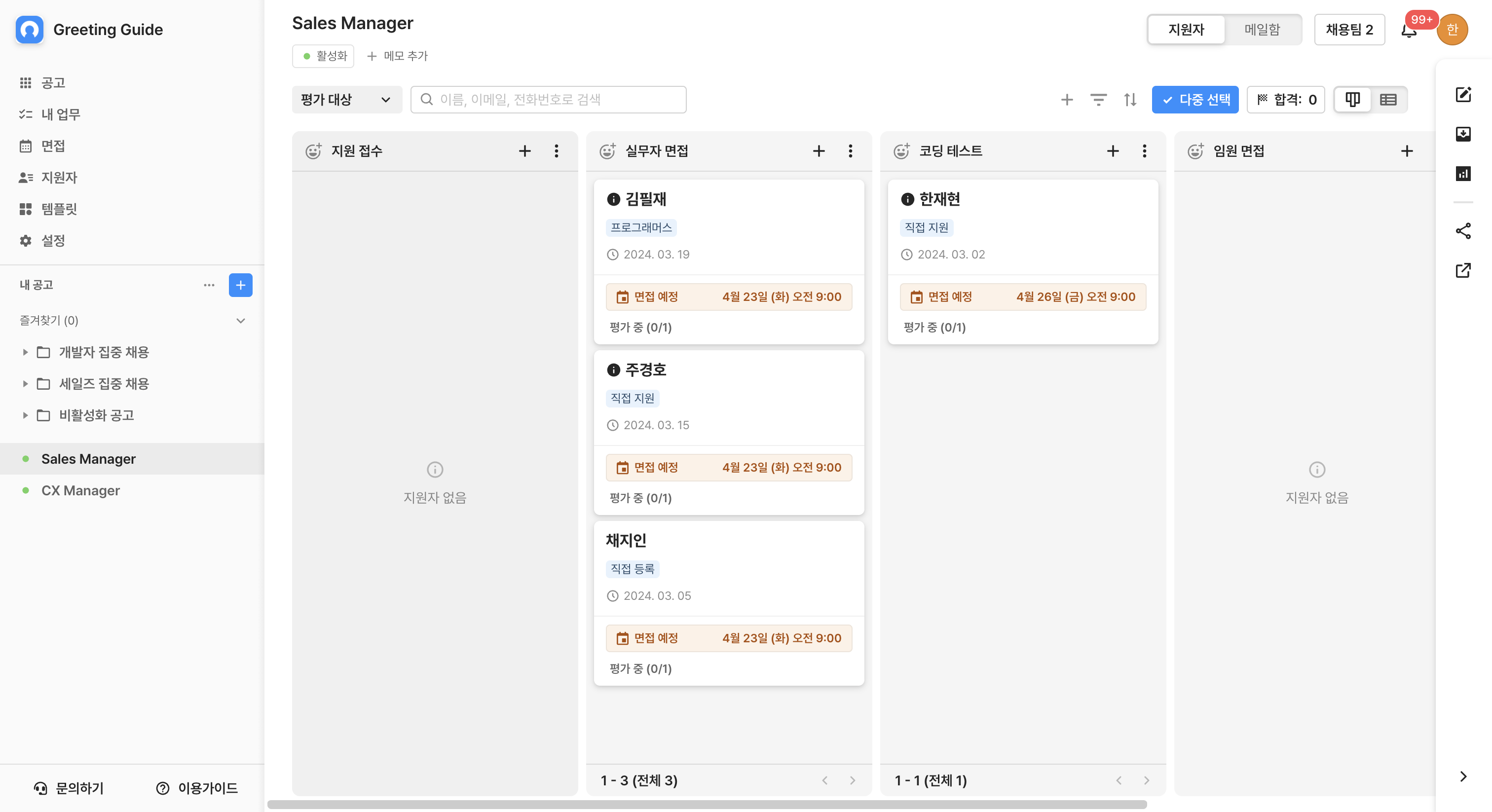Click the 임원 면접 smiley evaluation icon

click(1195, 151)
